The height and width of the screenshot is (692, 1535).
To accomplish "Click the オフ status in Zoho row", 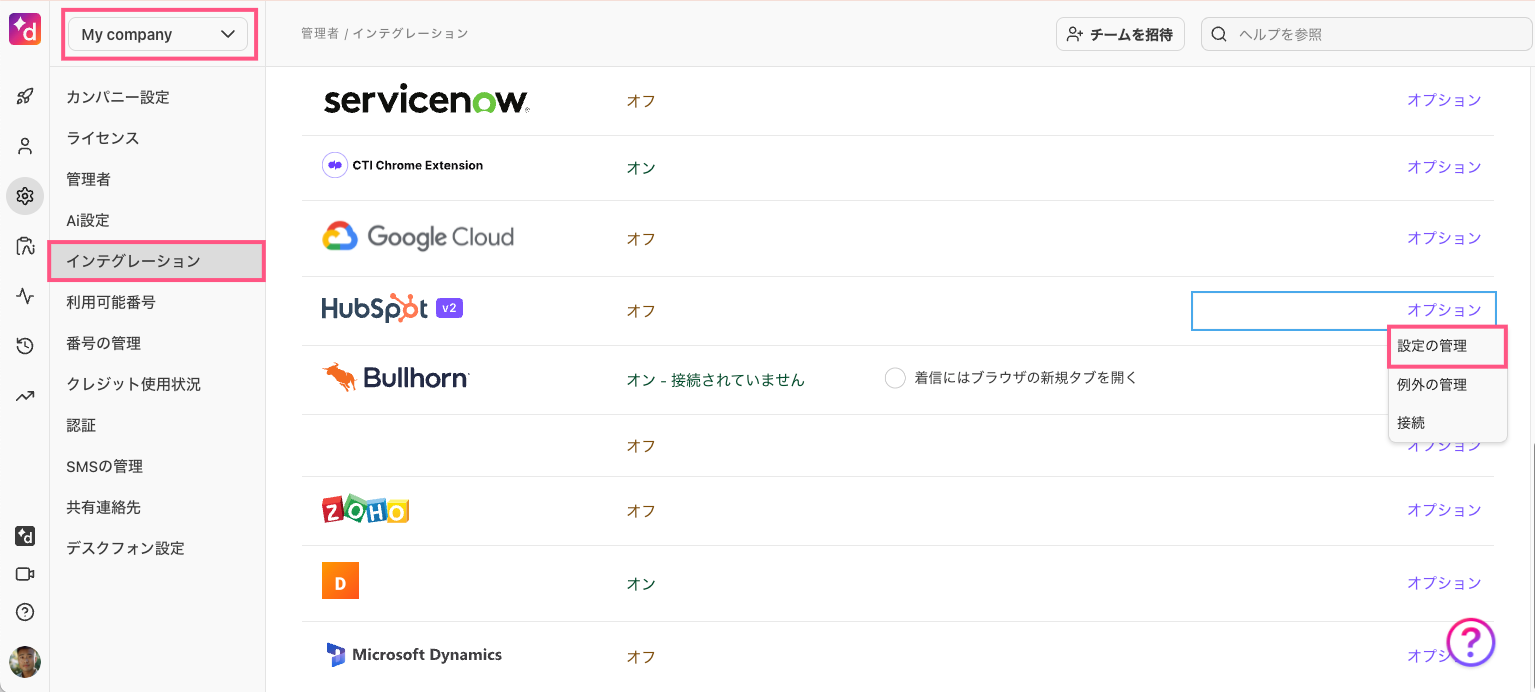I will point(641,511).
